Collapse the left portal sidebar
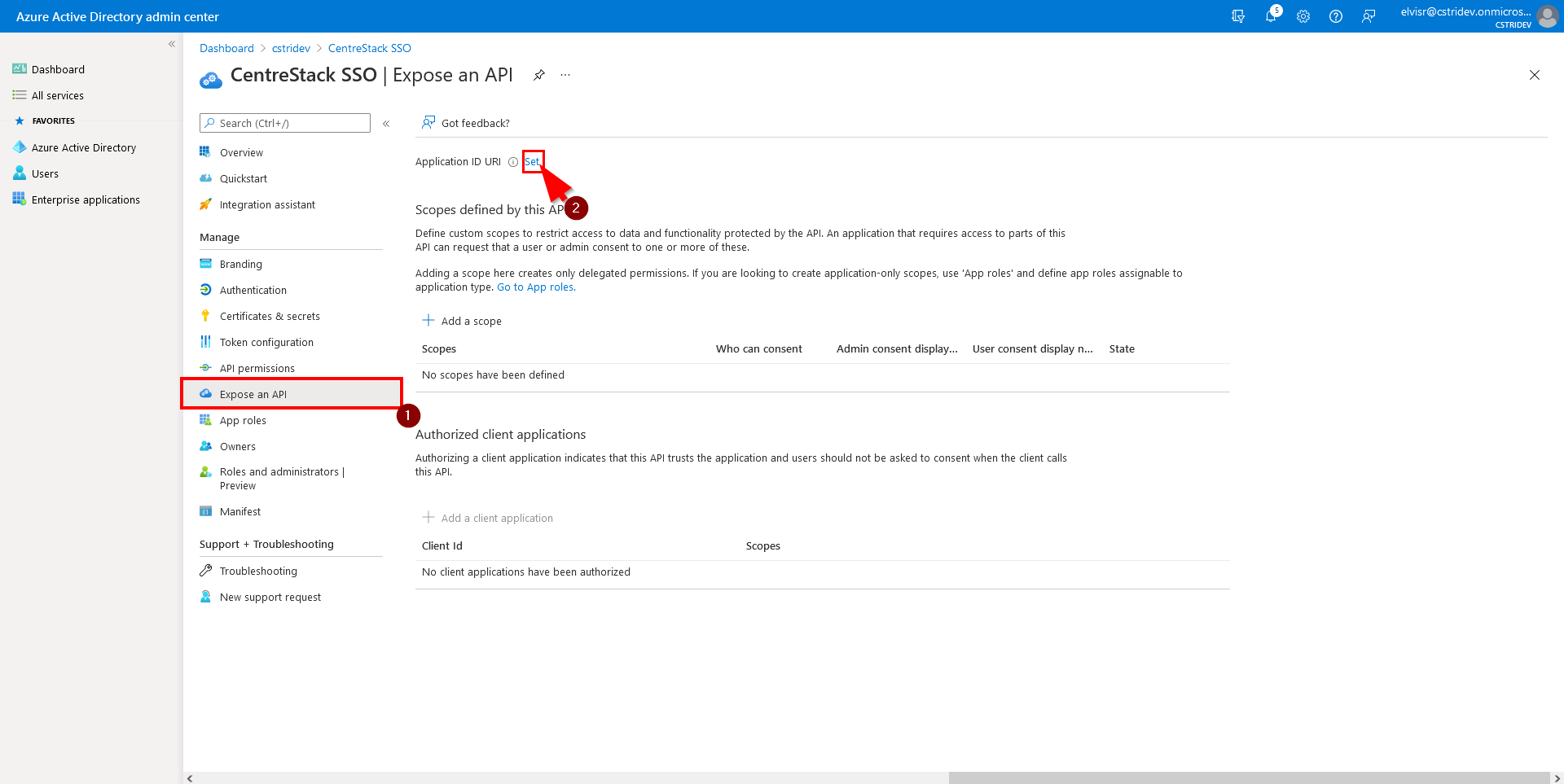 tap(172, 44)
